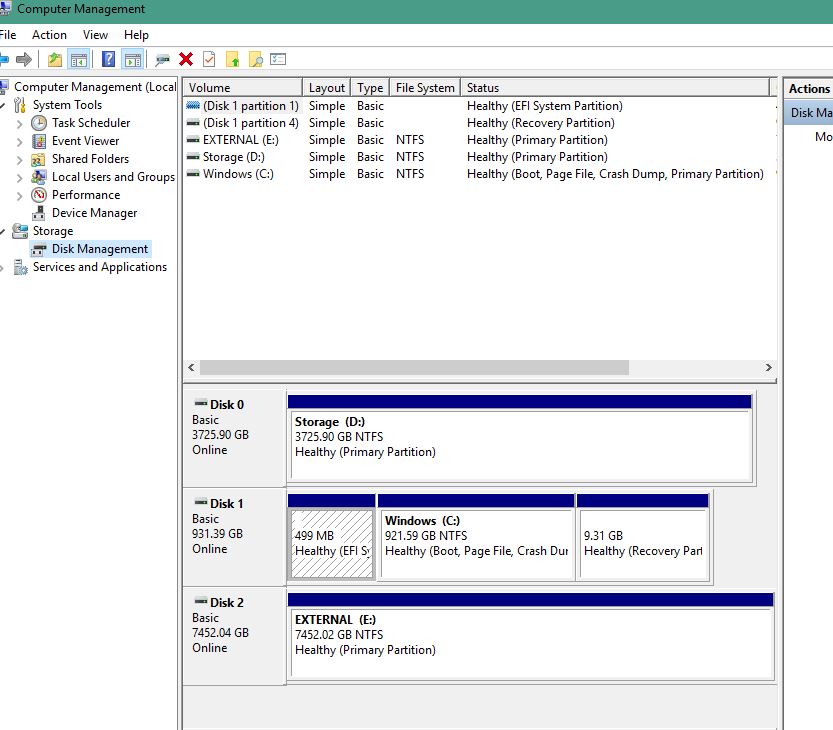Viewport: 833px width, 730px height.
Task: Select the Storage (D:) partition block
Action: (521, 438)
